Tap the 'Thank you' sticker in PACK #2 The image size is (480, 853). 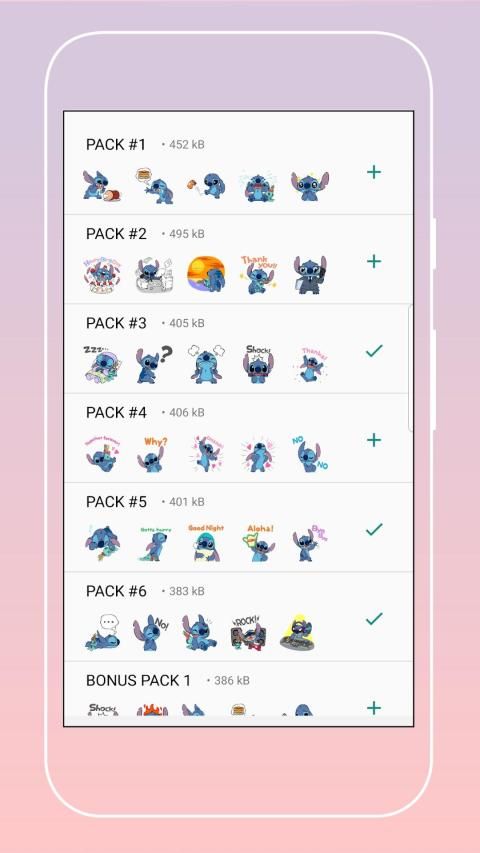coord(259,275)
